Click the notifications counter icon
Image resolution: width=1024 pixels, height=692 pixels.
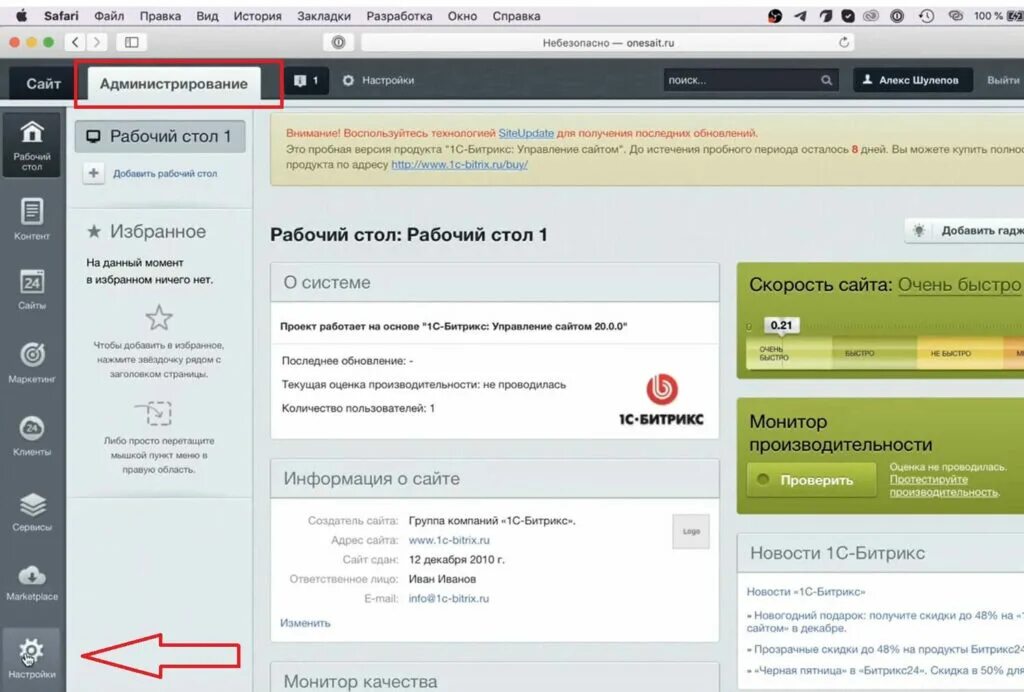(x=306, y=80)
